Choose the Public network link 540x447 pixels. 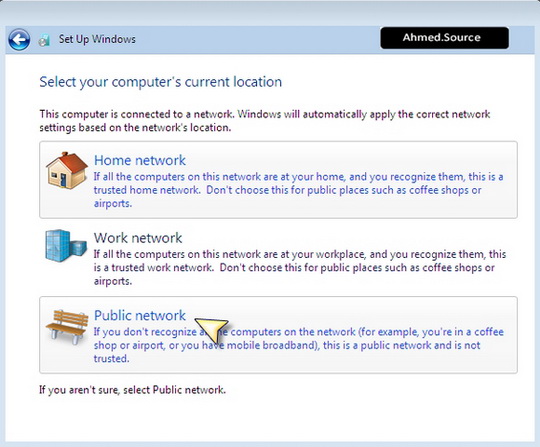click(x=140, y=315)
